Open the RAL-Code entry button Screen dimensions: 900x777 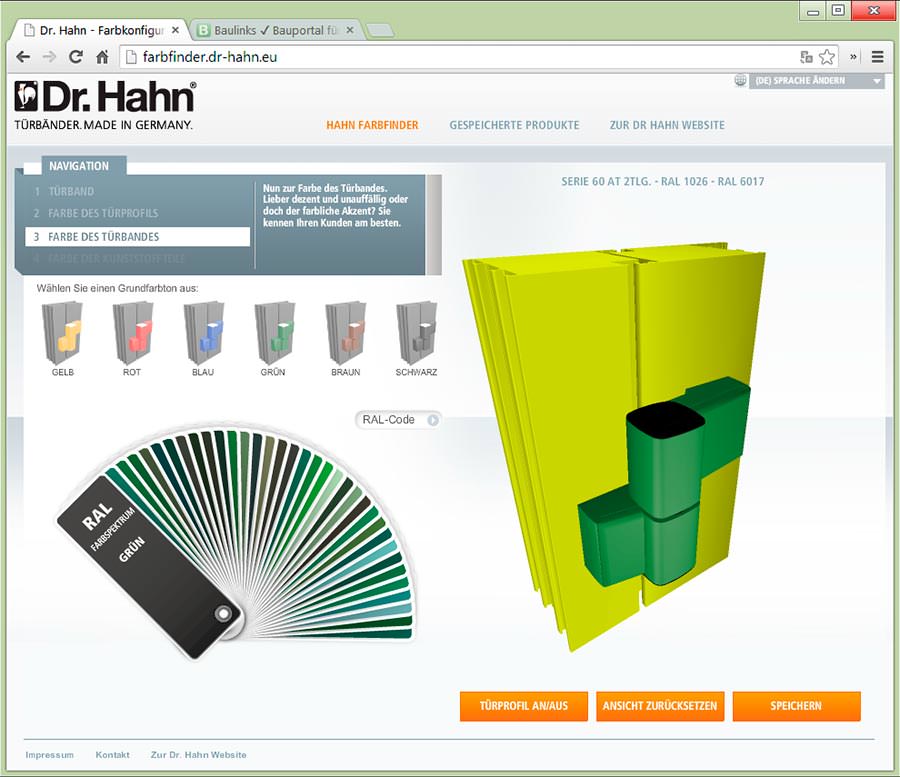[398, 420]
